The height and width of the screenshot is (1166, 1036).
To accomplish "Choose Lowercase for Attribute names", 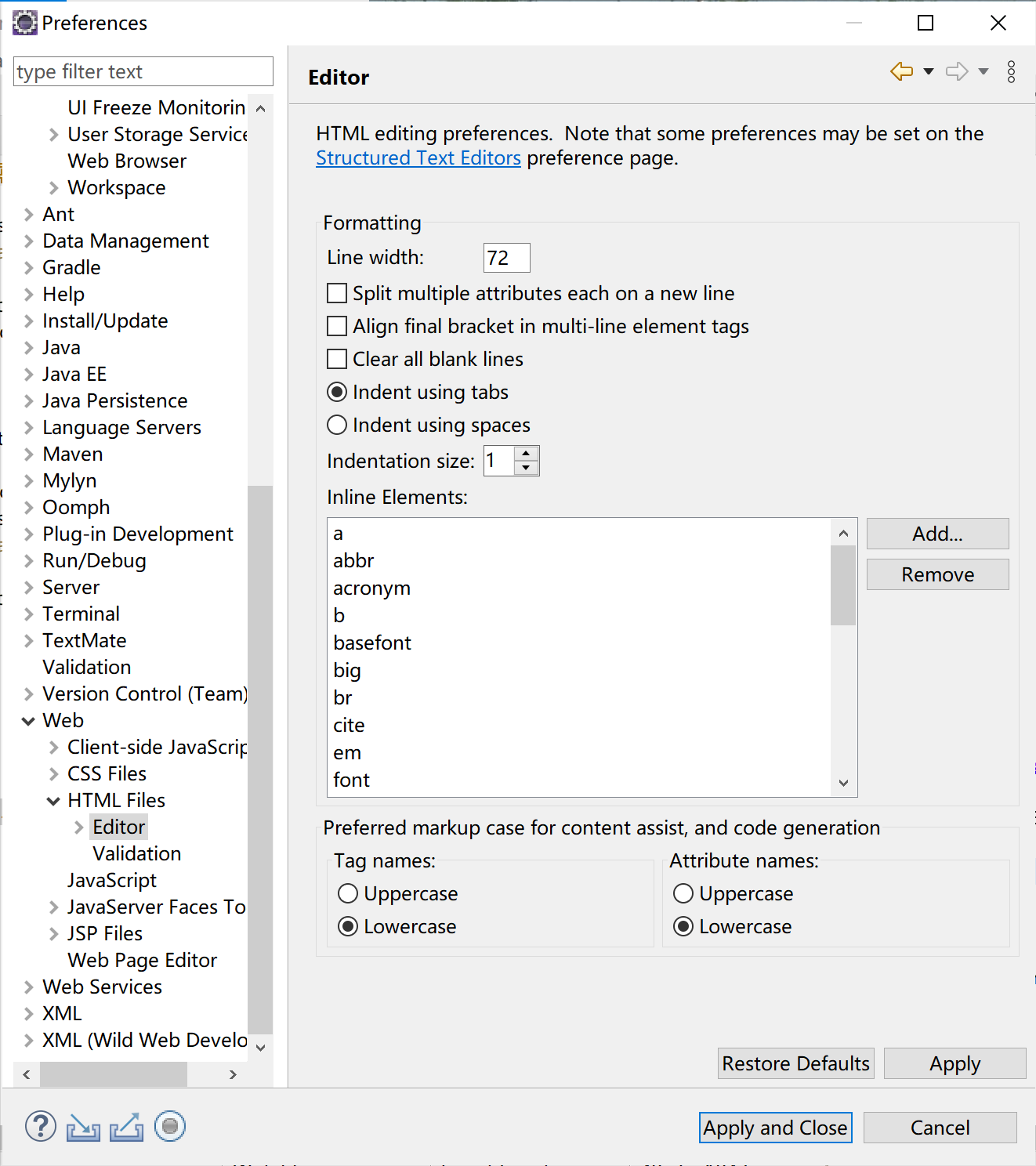I will pyautogui.click(x=683, y=926).
